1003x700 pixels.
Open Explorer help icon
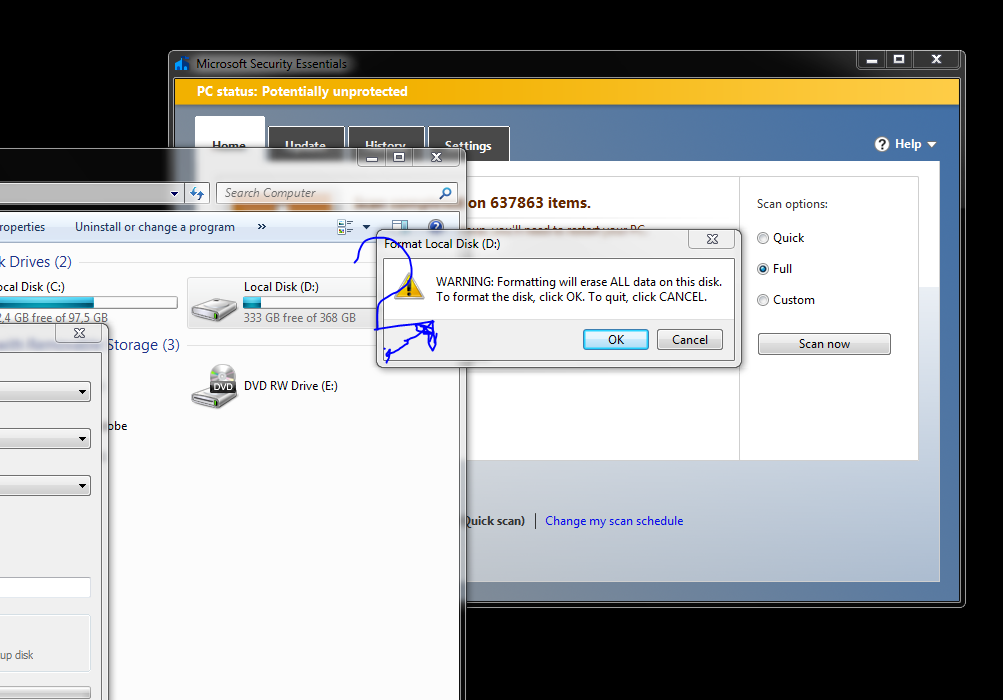(x=436, y=225)
